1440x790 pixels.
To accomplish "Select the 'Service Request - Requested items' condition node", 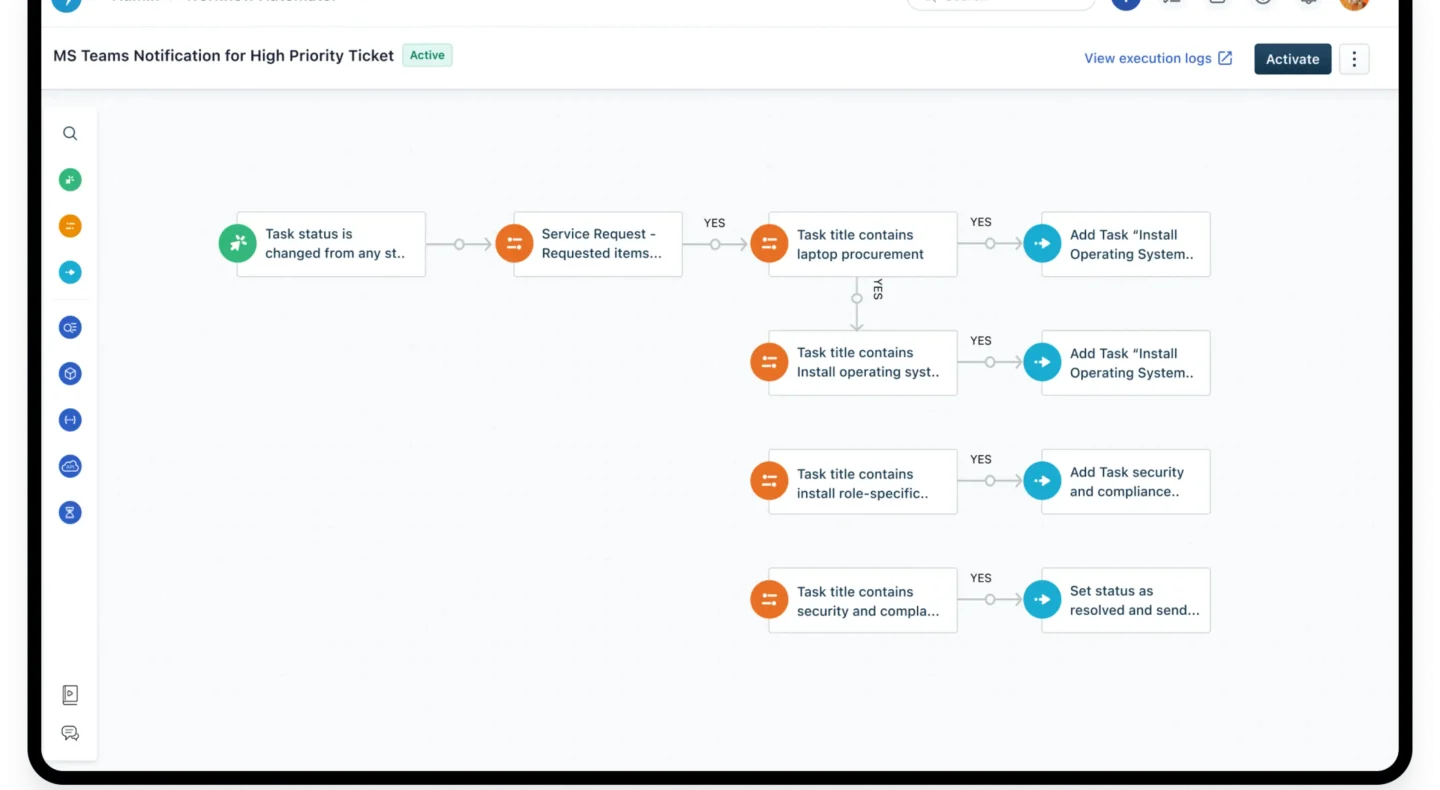I will [597, 244].
